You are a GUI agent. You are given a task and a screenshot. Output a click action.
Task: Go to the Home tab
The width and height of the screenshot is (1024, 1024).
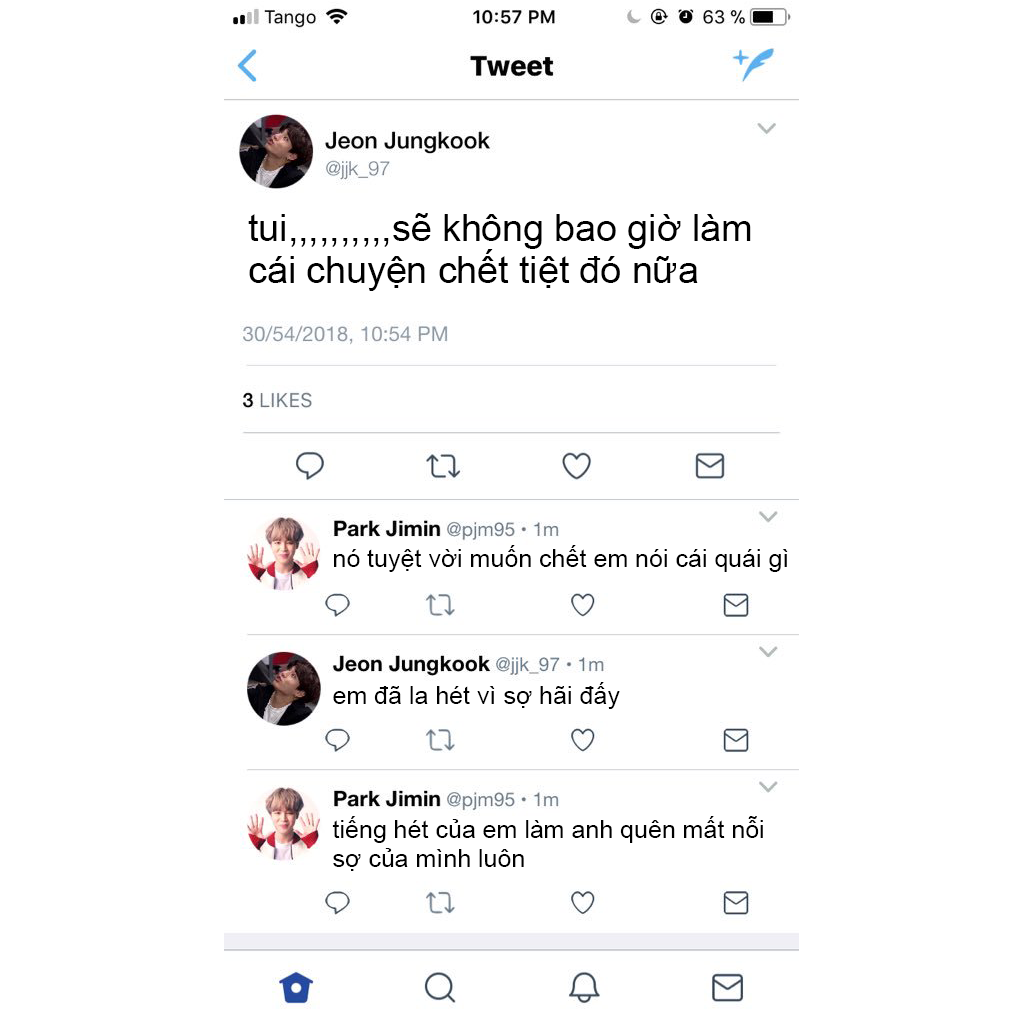coord(296,987)
